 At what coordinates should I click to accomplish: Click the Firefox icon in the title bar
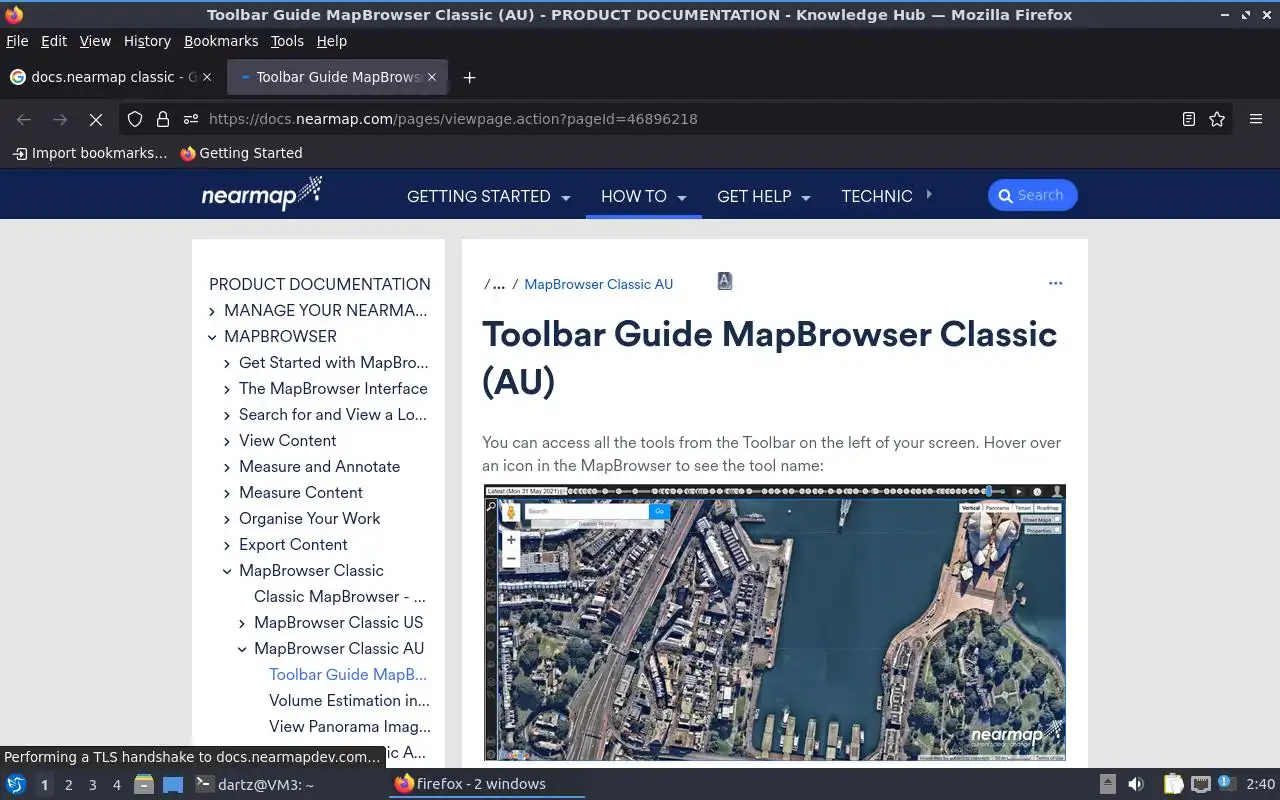tap(14, 14)
